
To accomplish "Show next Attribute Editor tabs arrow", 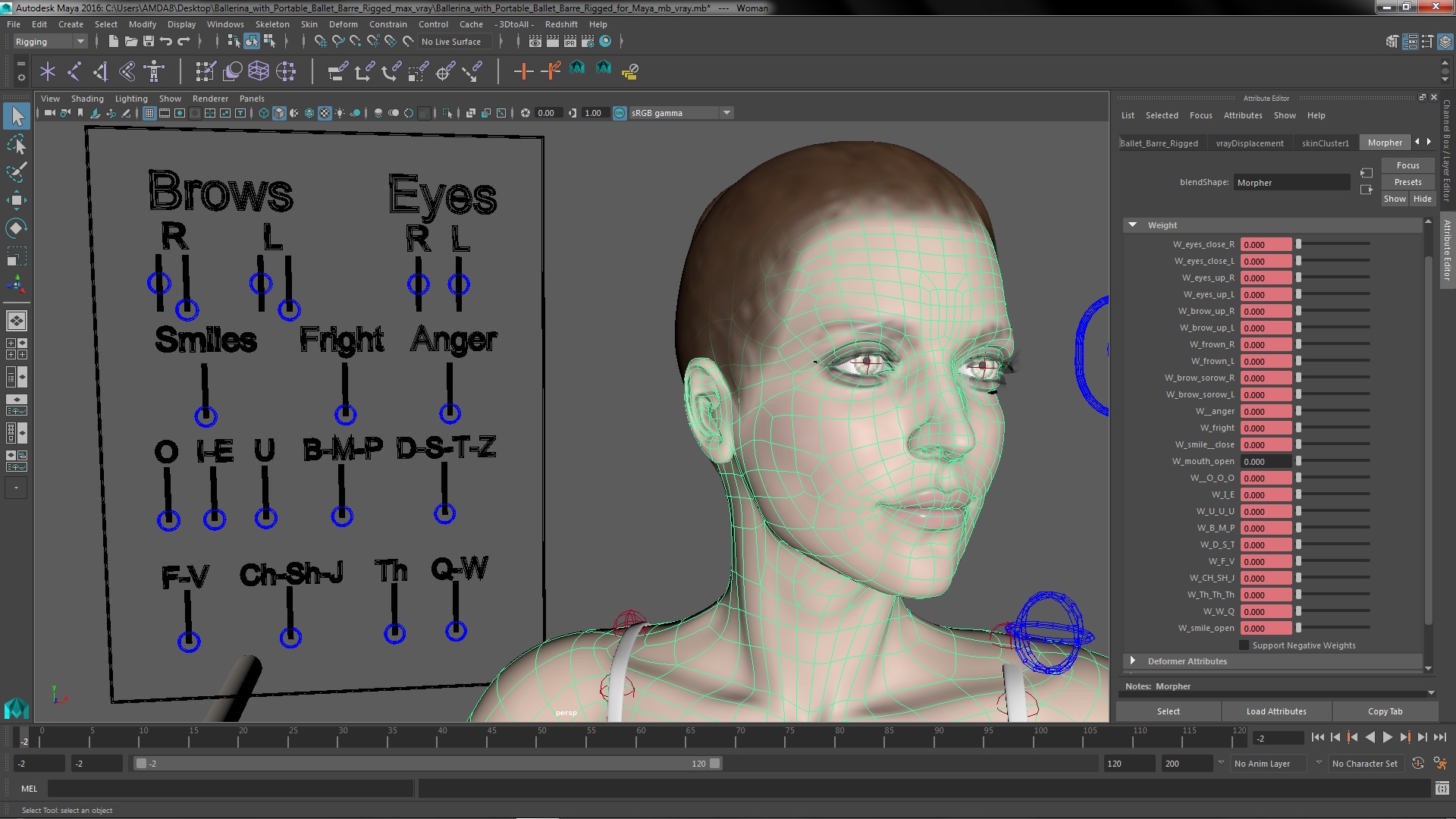I will (x=1429, y=142).
